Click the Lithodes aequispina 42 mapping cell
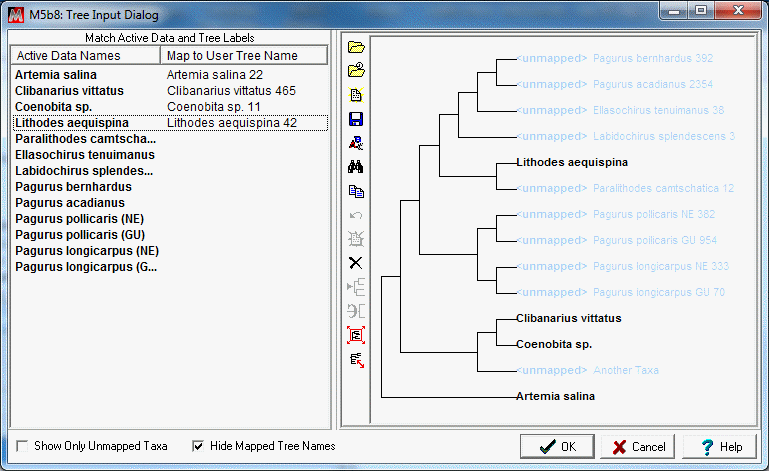This screenshot has width=769, height=471. click(x=232, y=123)
